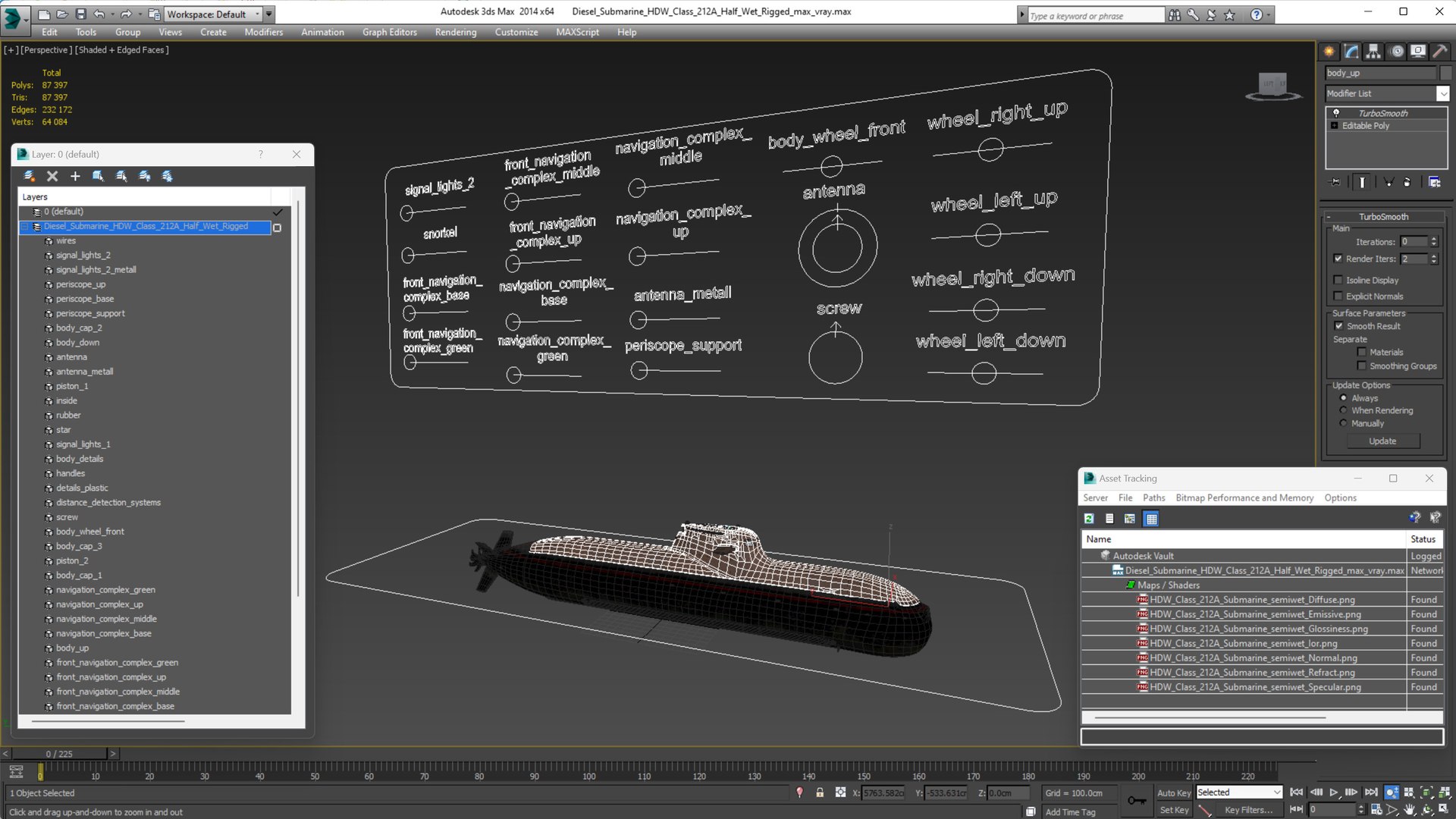
Task: Collapse the Diesel_Submarine layer tree
Action: 25,227
